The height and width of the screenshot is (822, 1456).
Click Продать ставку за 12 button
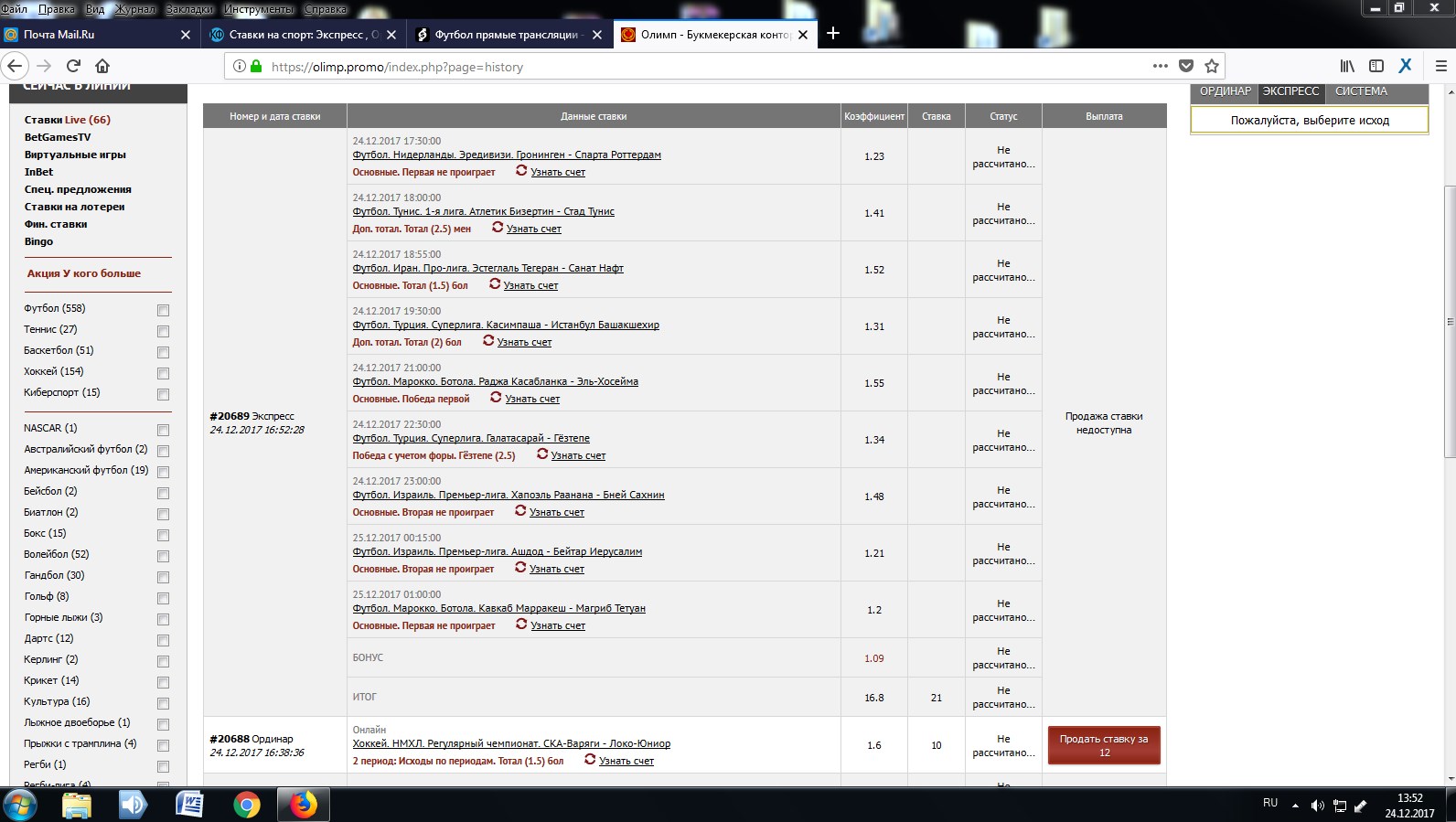pyautogui.click(x=1104, y=745)
